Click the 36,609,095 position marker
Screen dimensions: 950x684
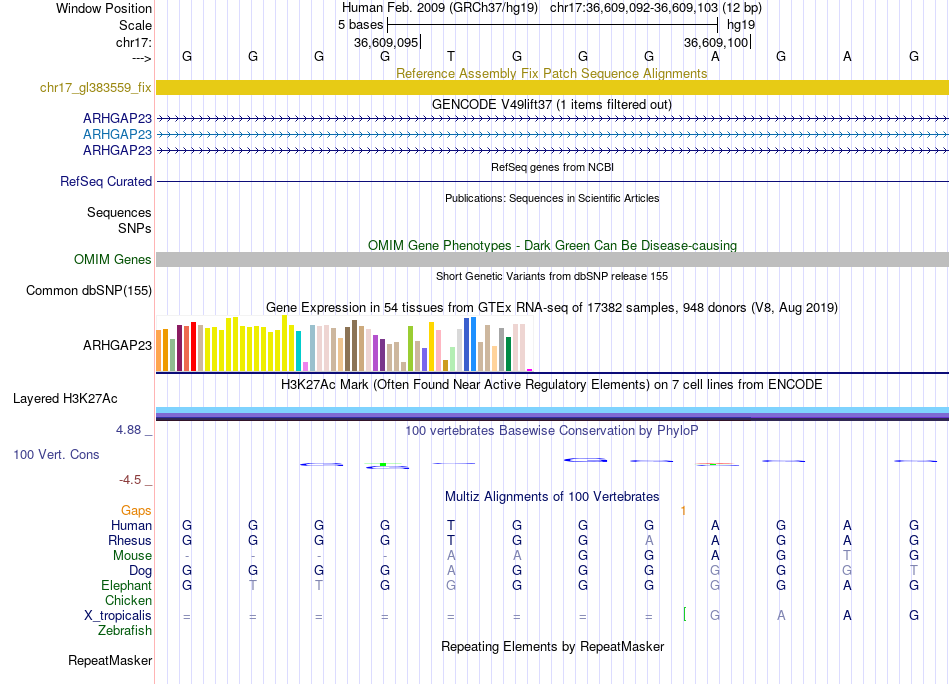click(x=386, y=42)
